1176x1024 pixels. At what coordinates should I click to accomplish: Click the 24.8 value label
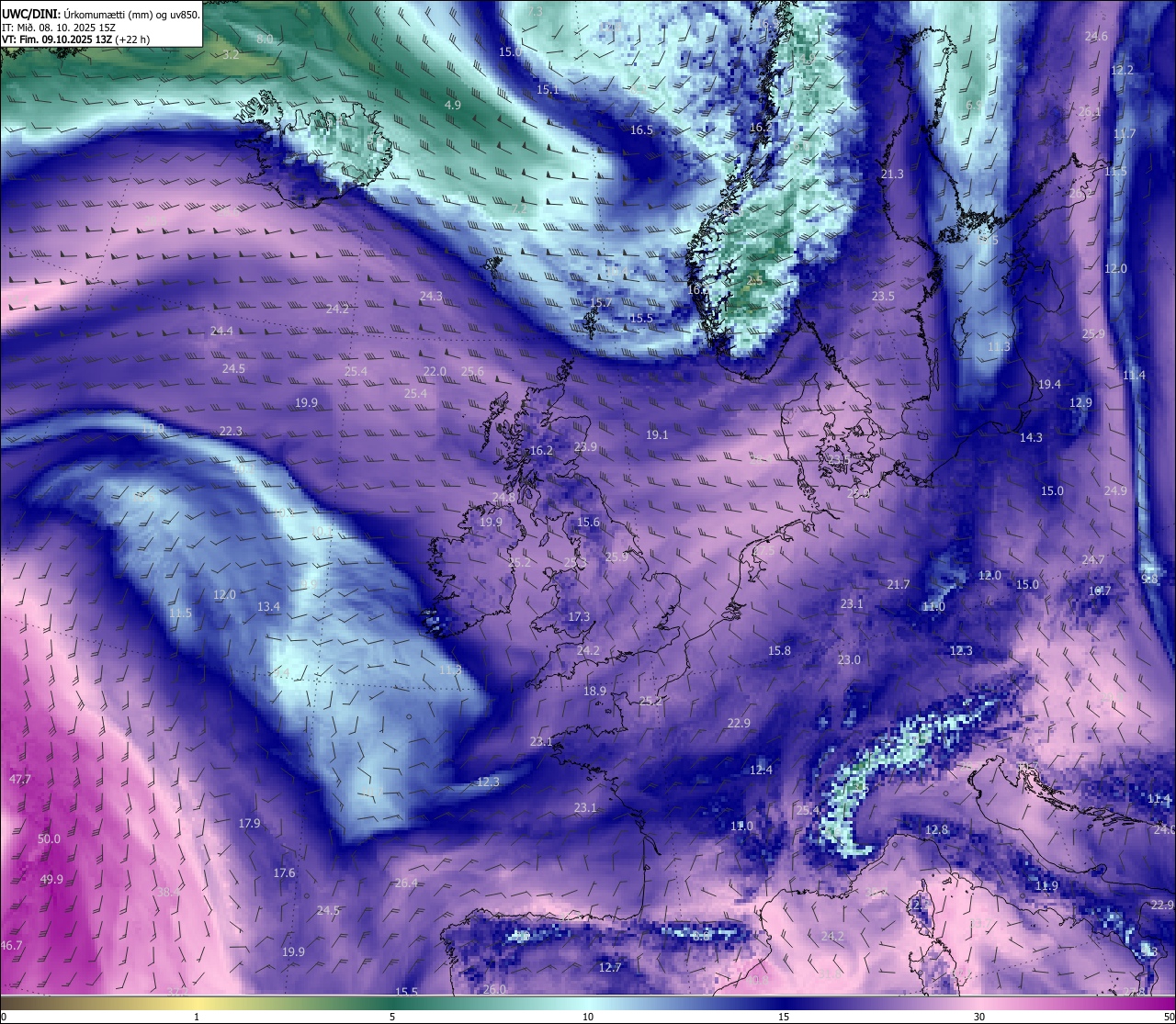pyautogui.click(x=503, y=498)
